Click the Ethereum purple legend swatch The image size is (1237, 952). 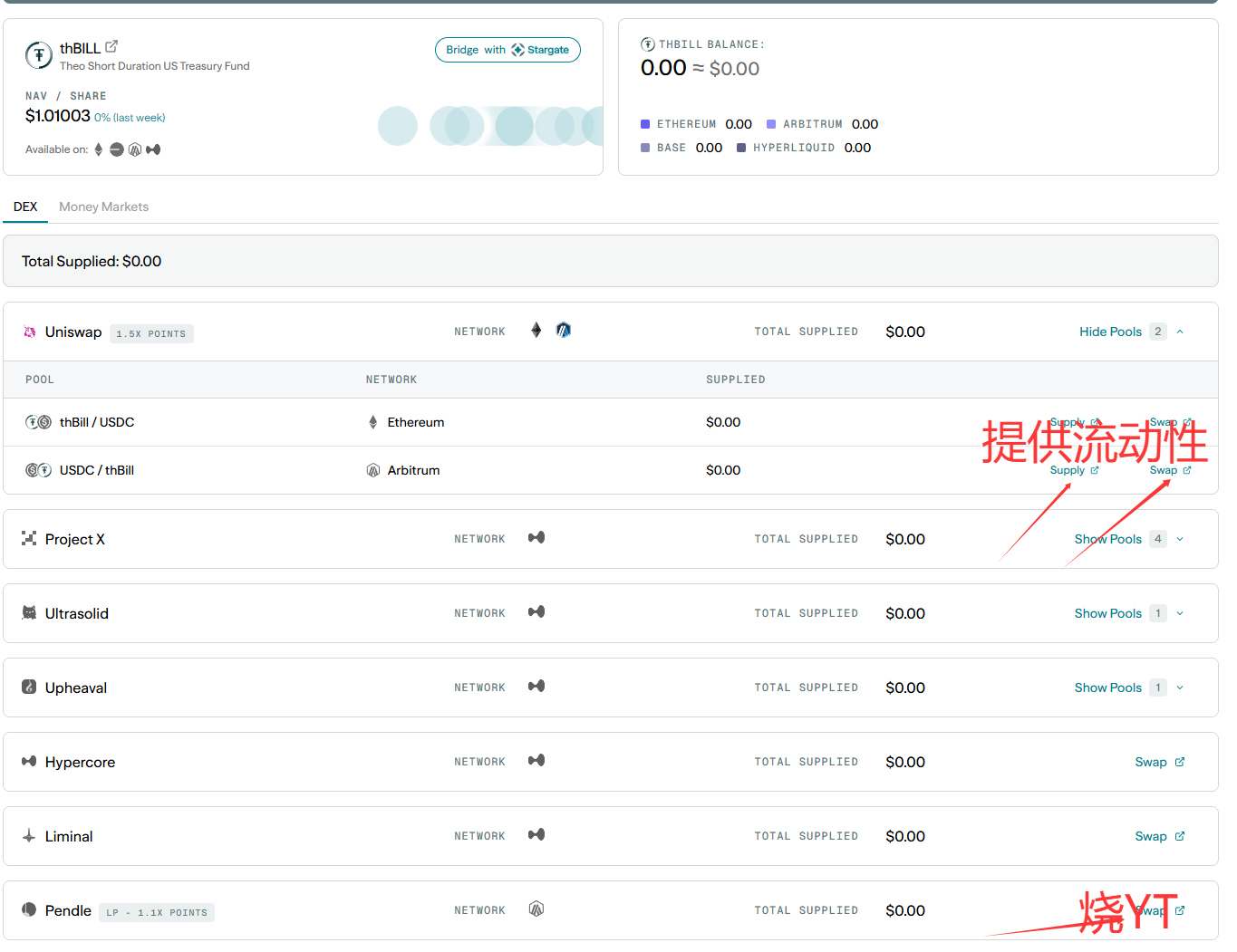645,124
